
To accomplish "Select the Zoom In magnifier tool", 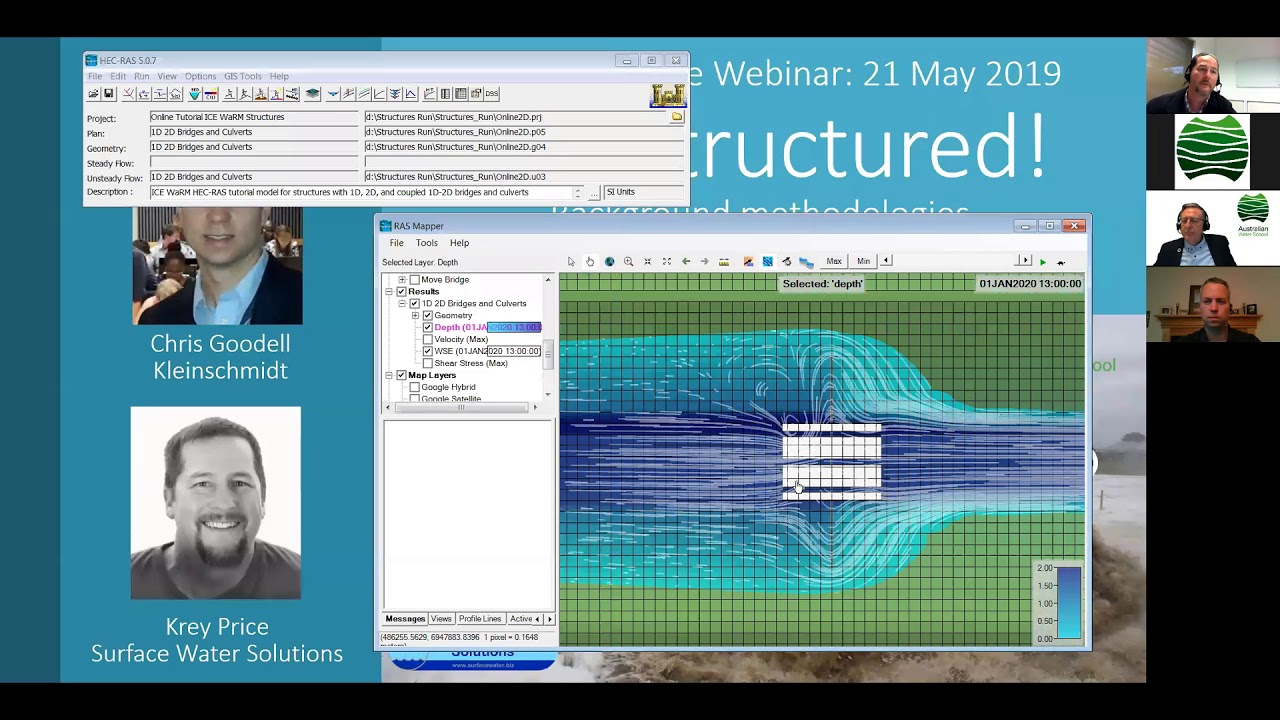I will (628, 261).
